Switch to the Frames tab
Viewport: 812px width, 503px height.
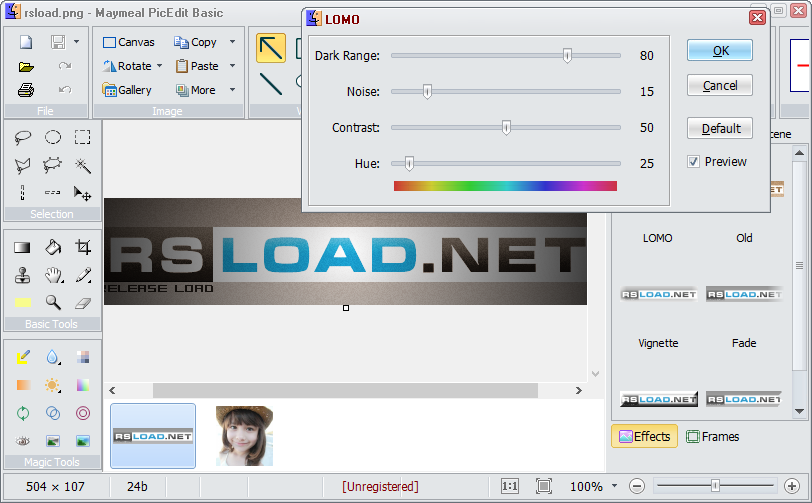(713, 437)
